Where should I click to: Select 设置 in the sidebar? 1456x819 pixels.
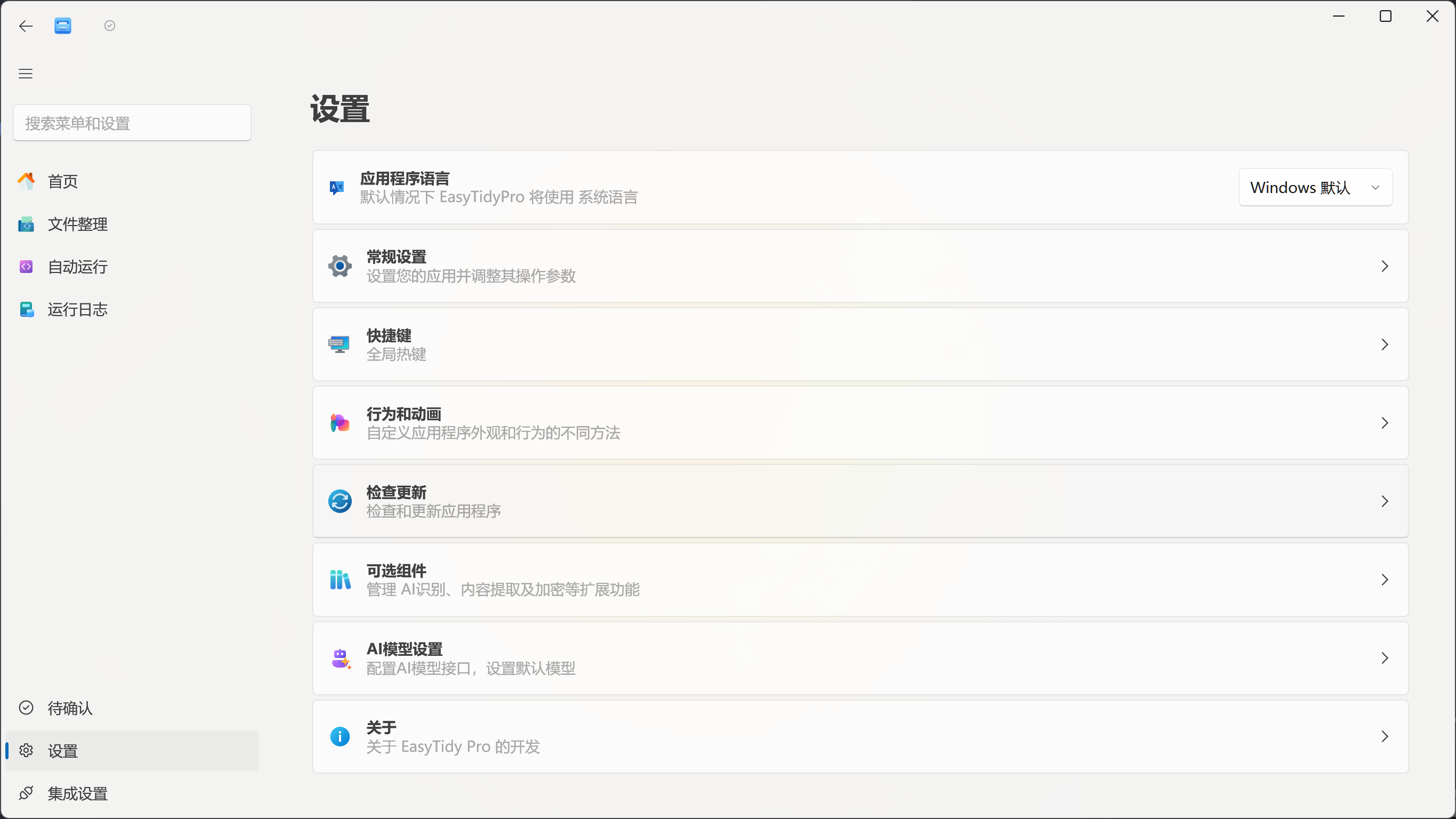(132, 751)
